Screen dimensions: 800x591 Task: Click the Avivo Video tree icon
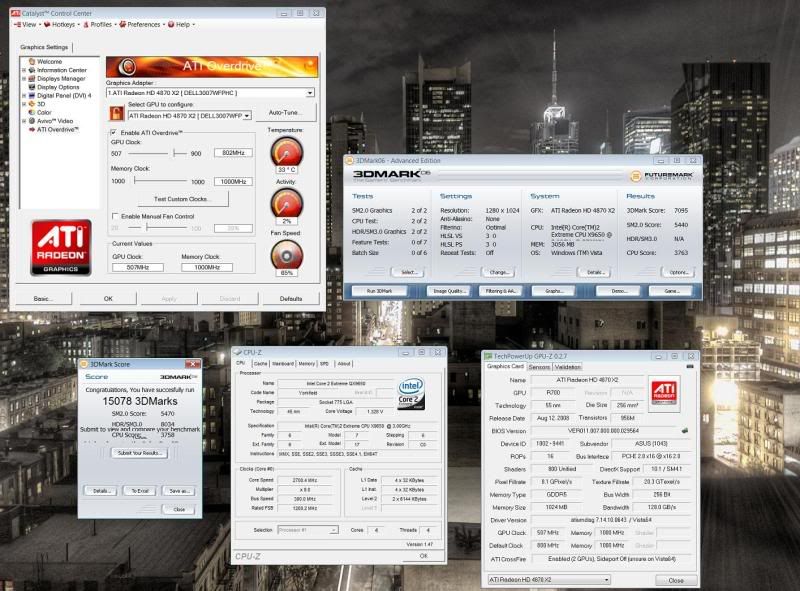32,121
